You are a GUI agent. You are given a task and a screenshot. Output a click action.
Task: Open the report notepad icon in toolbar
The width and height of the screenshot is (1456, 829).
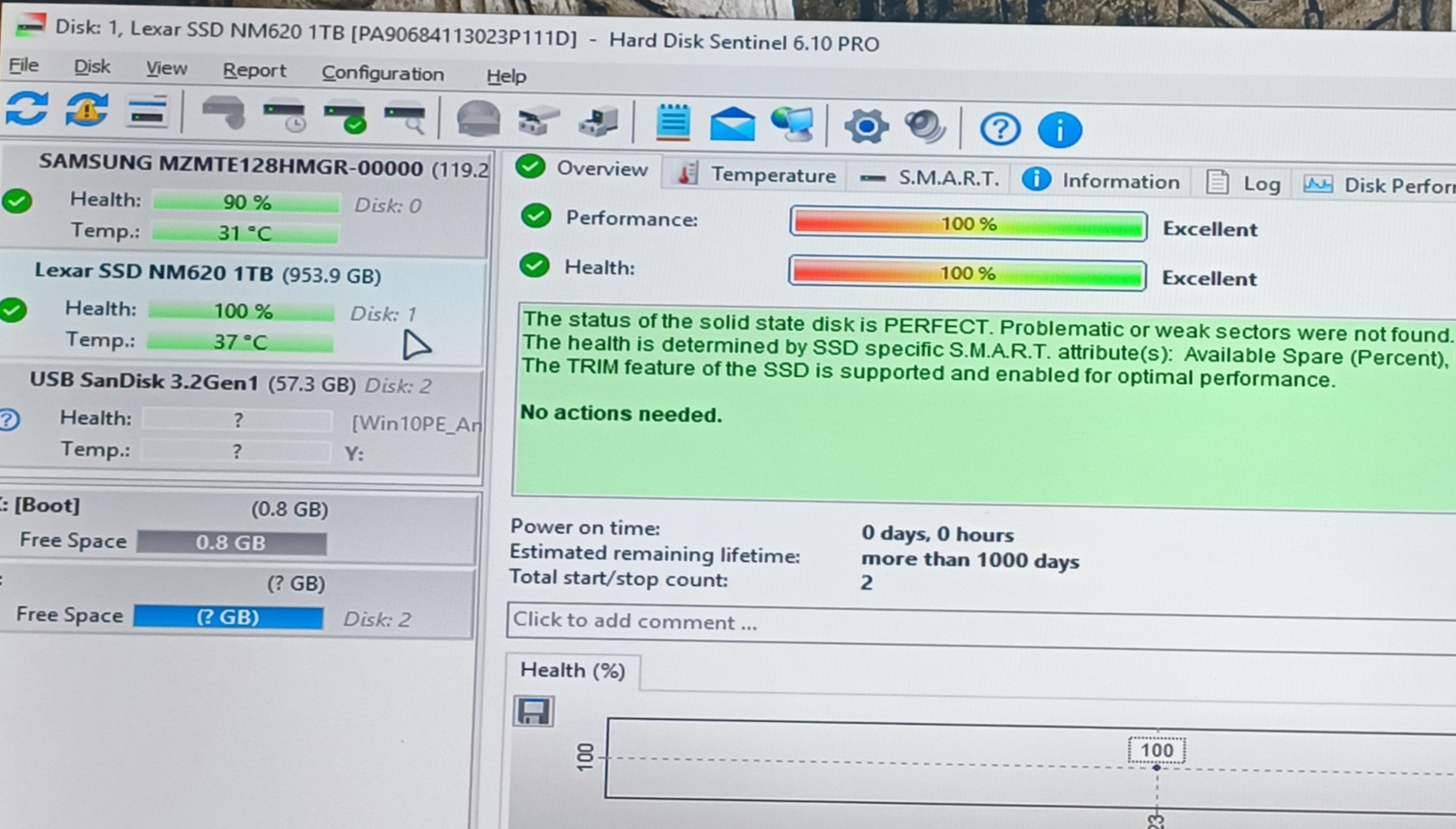coord(673,122)
